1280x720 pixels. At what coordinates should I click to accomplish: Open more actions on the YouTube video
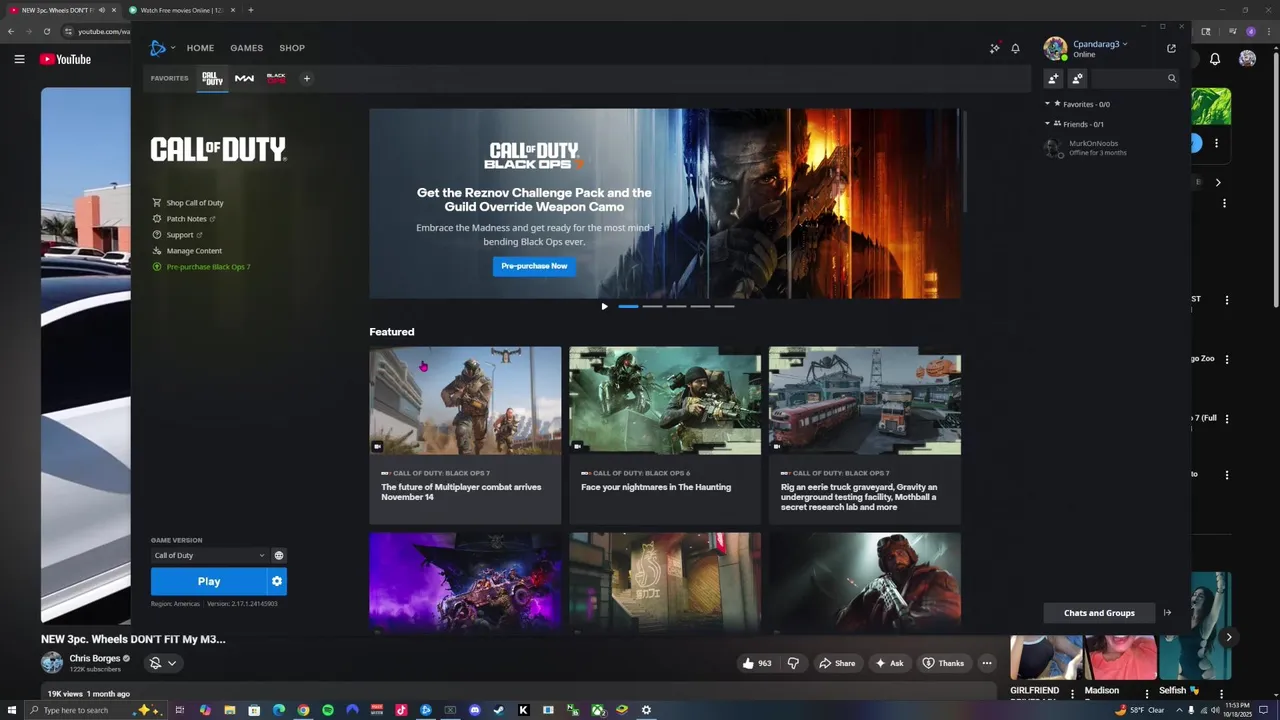(x=986, y=663)
